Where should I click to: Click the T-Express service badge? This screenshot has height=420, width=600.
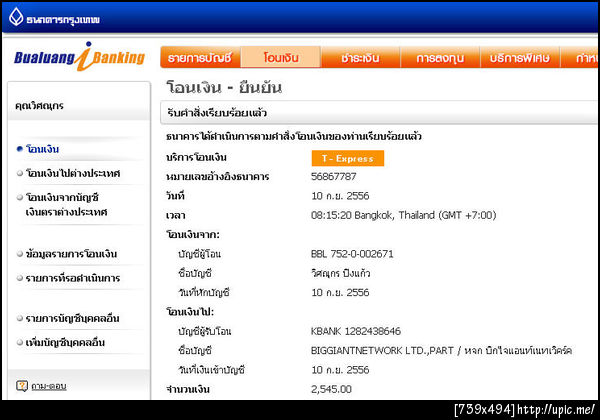tap(347, 158)
